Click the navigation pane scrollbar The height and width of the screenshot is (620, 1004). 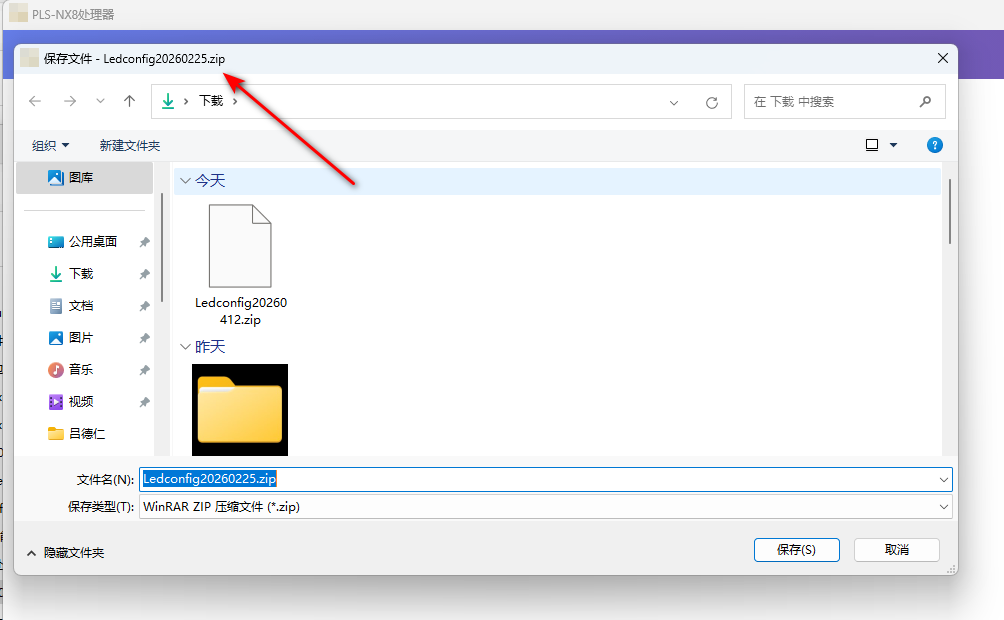click(x=162, y=248)
